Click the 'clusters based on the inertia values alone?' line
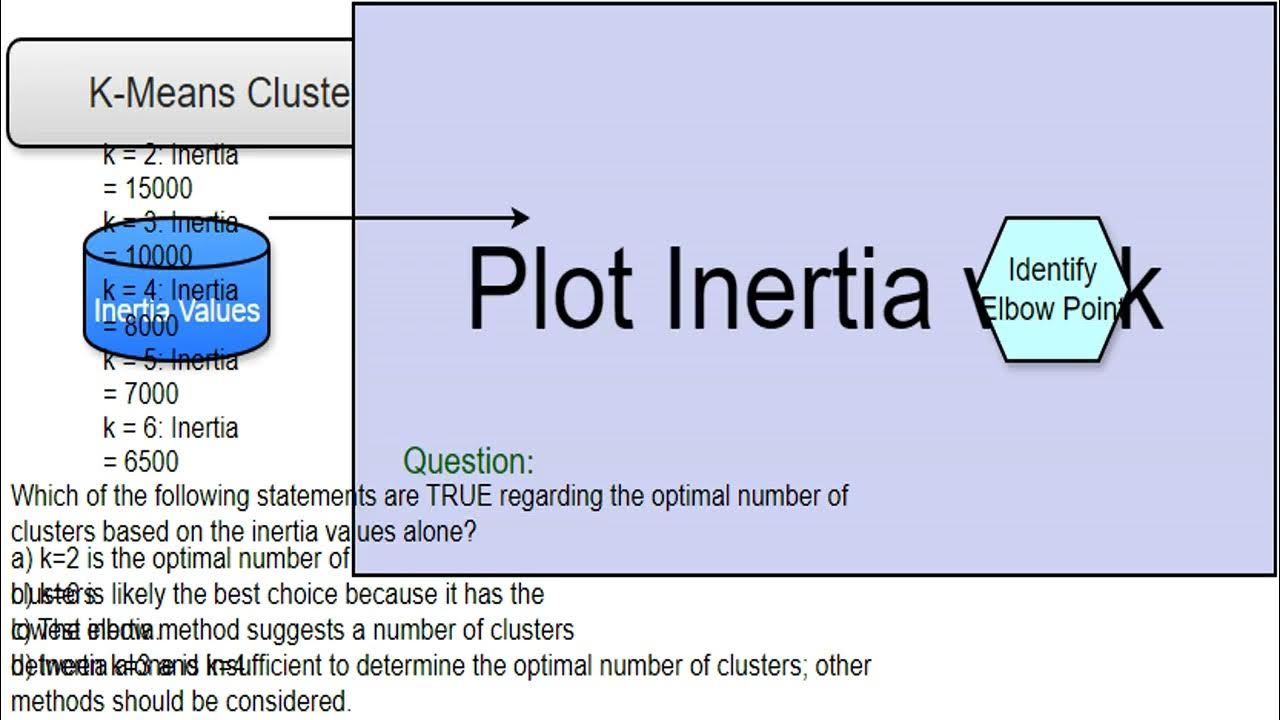The image size is (1280, 720). click(x=243, y=531)
